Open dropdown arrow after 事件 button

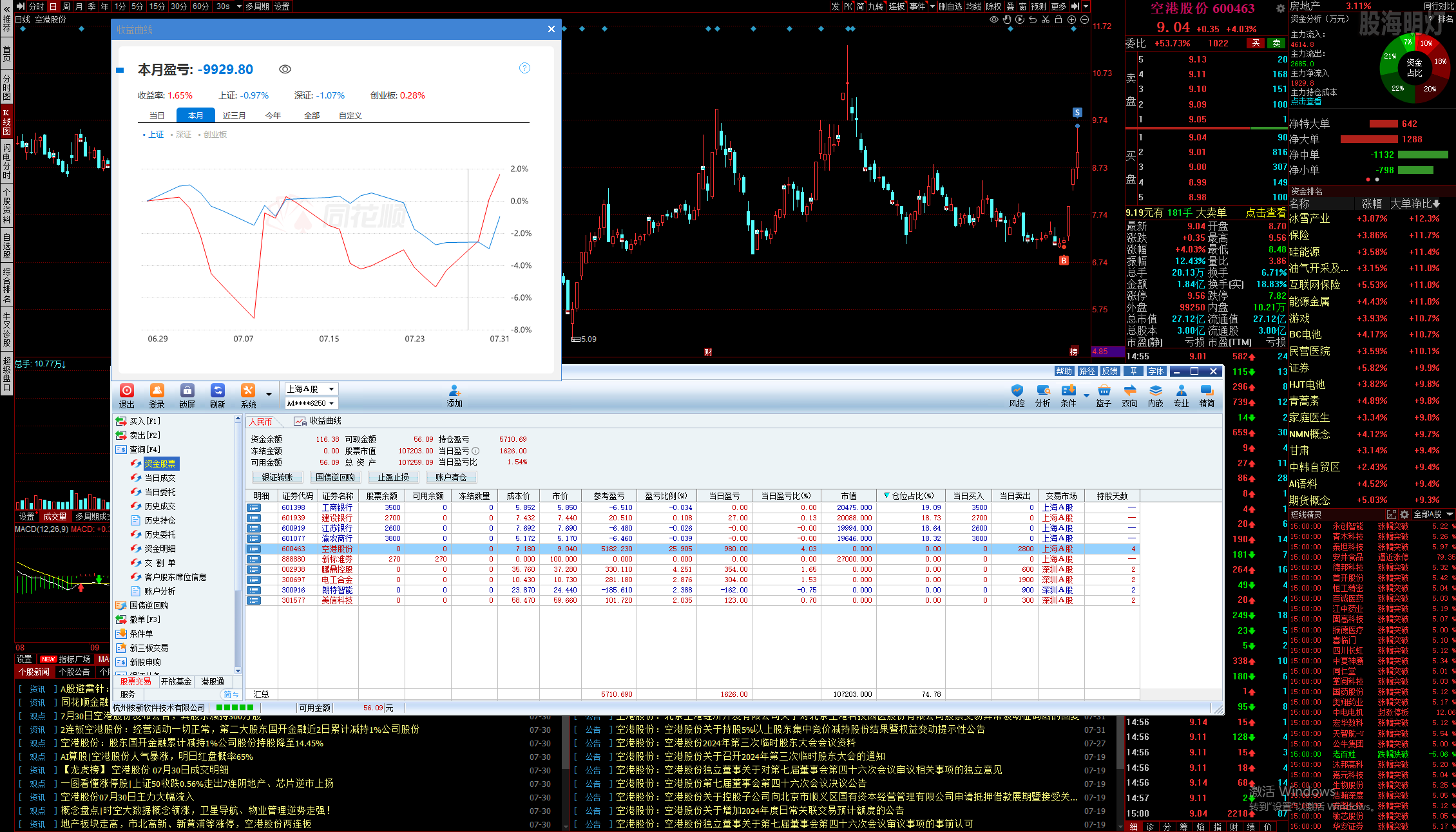click(x=932, y=6)
